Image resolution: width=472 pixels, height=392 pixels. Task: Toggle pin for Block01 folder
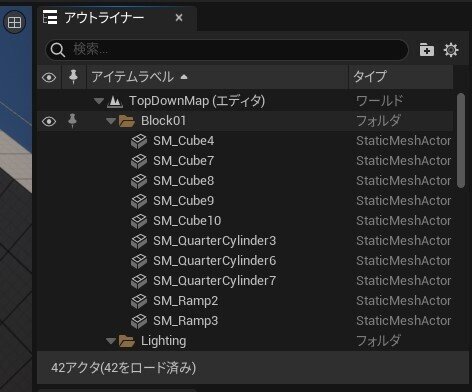click(72, 121)
